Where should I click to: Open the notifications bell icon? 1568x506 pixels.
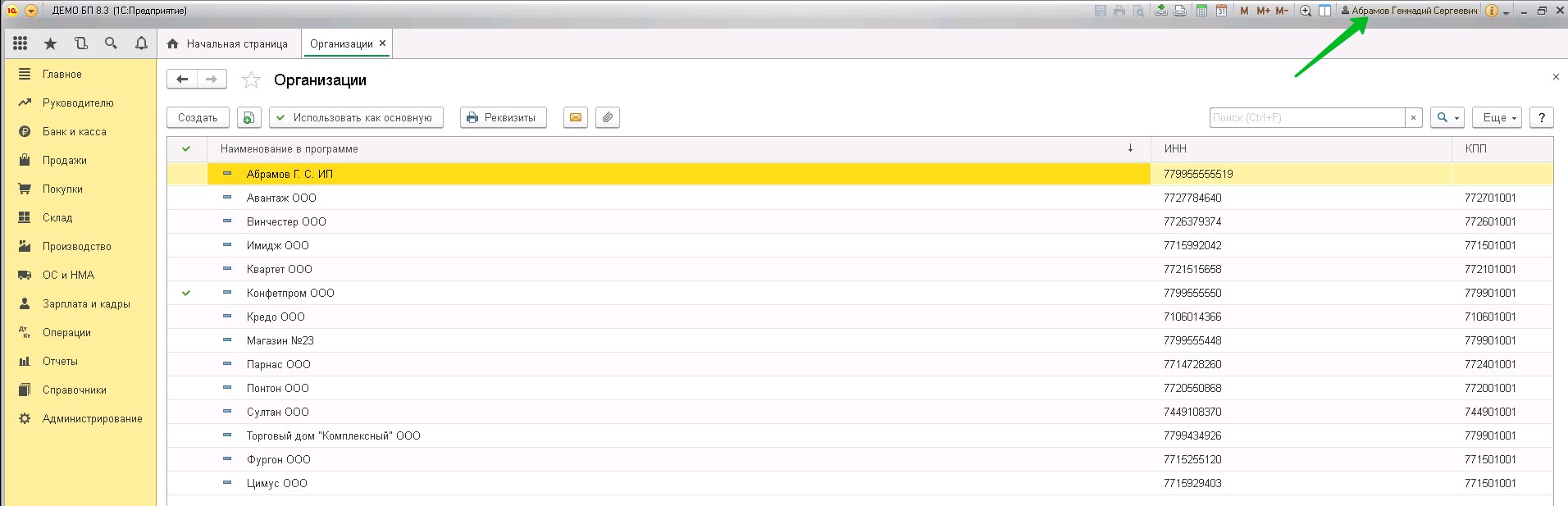(141, 43)
